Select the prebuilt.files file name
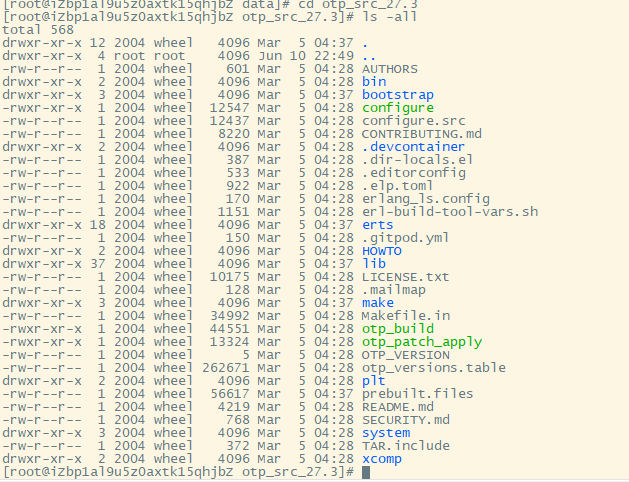629x482 pixels. [418, 394]
